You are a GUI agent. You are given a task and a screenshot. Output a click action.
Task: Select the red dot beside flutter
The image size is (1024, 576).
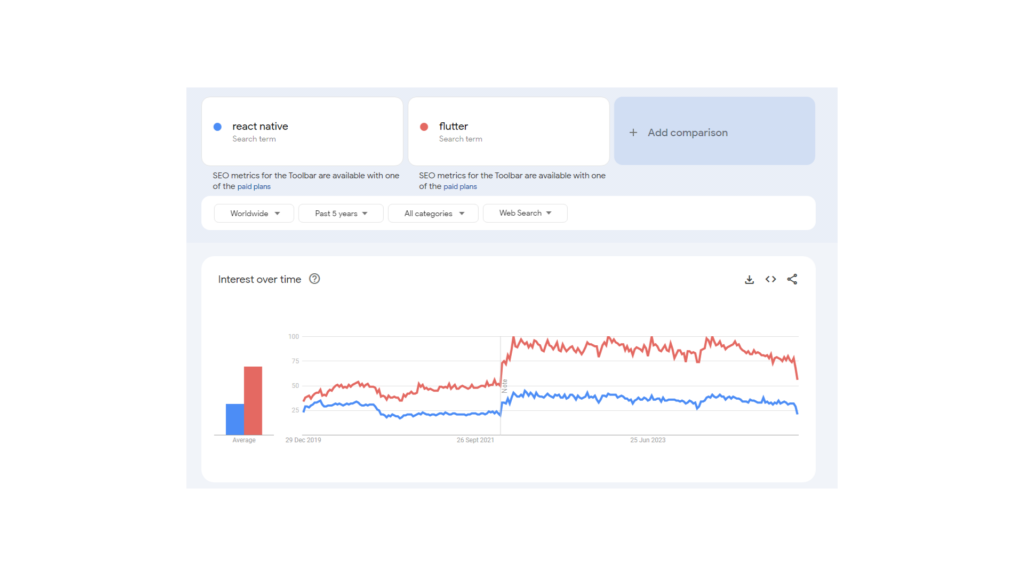coord(424,127)
